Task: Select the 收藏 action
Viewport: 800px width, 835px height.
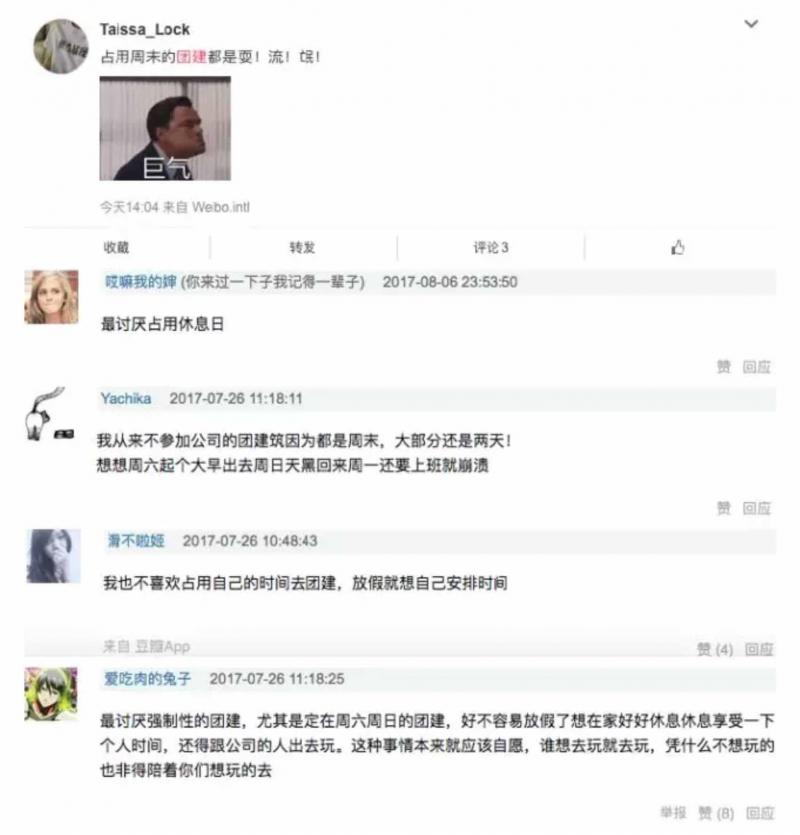Action: point(116,247)
